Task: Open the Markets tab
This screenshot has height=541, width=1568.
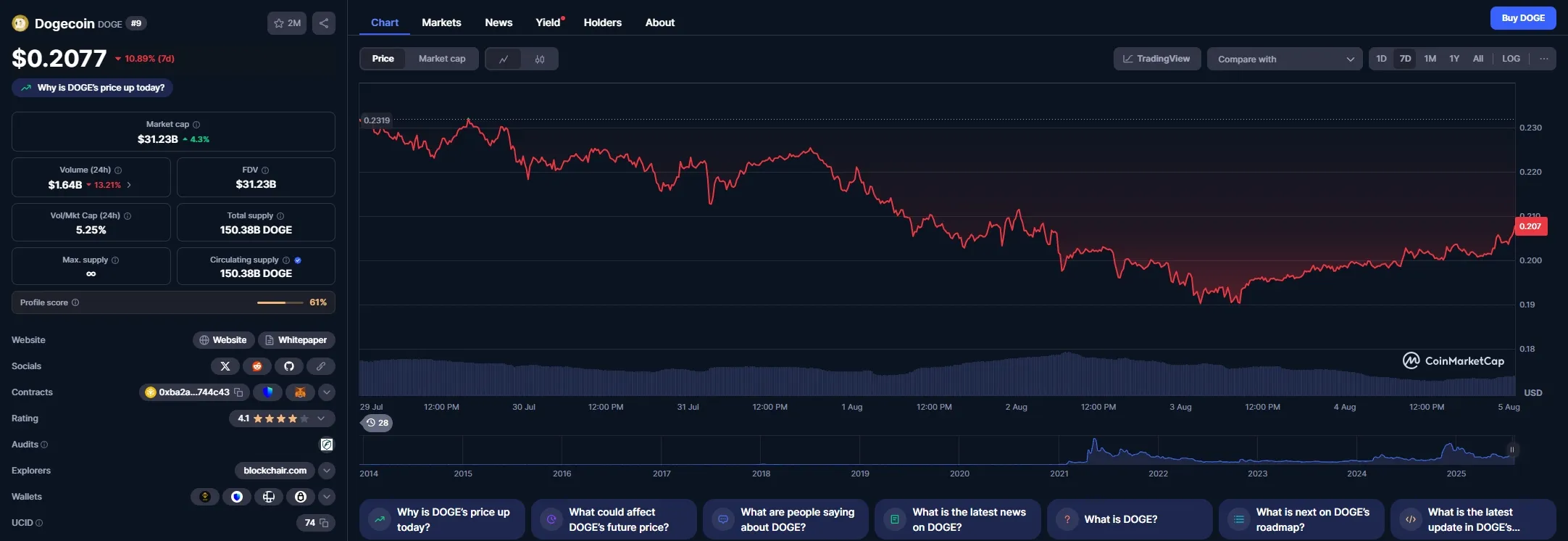Action: (x=441, y=22)
